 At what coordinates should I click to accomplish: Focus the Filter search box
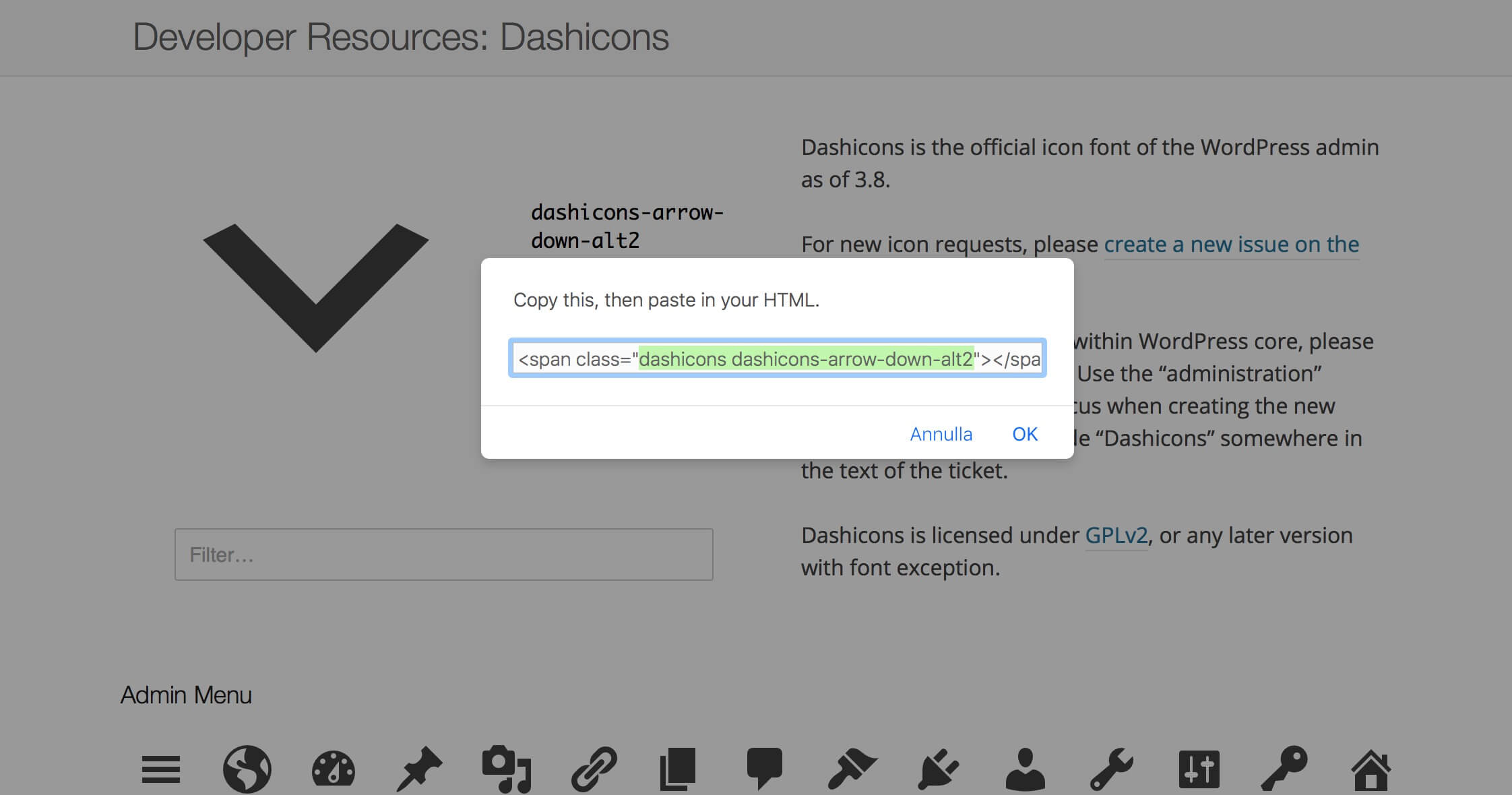[x=444, y=554]
